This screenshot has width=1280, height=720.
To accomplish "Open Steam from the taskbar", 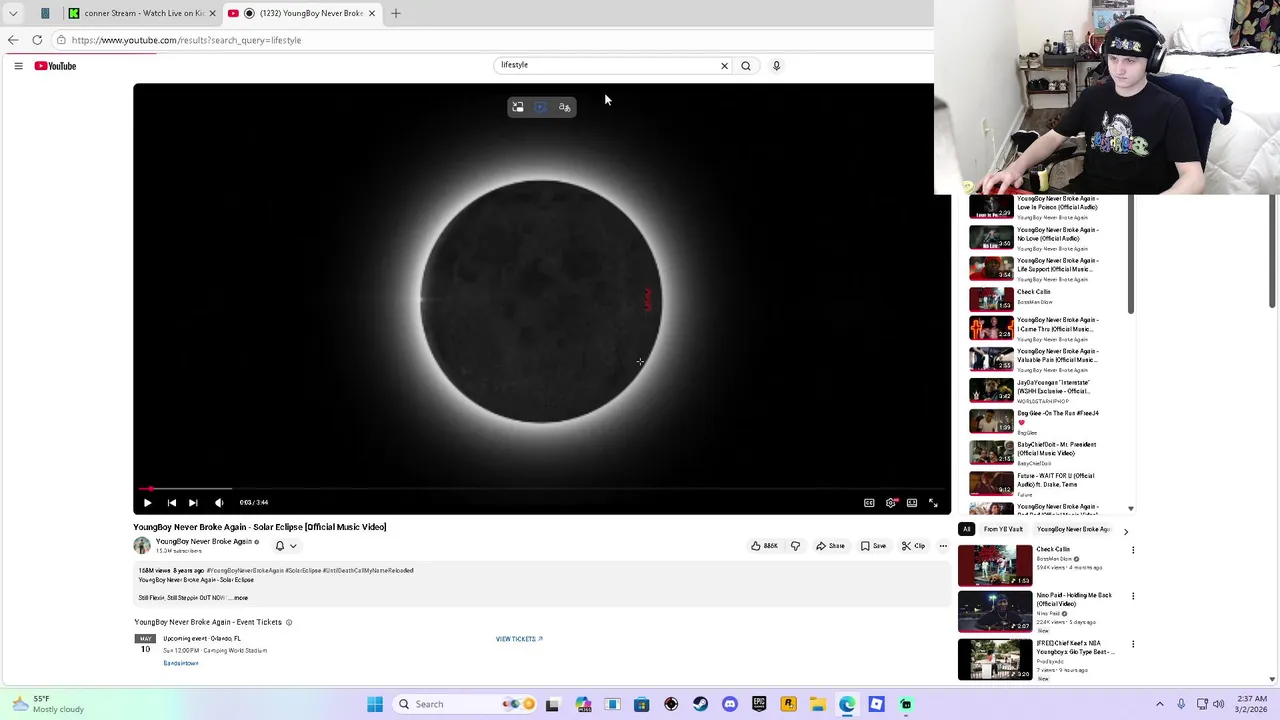I will point(700,704).
